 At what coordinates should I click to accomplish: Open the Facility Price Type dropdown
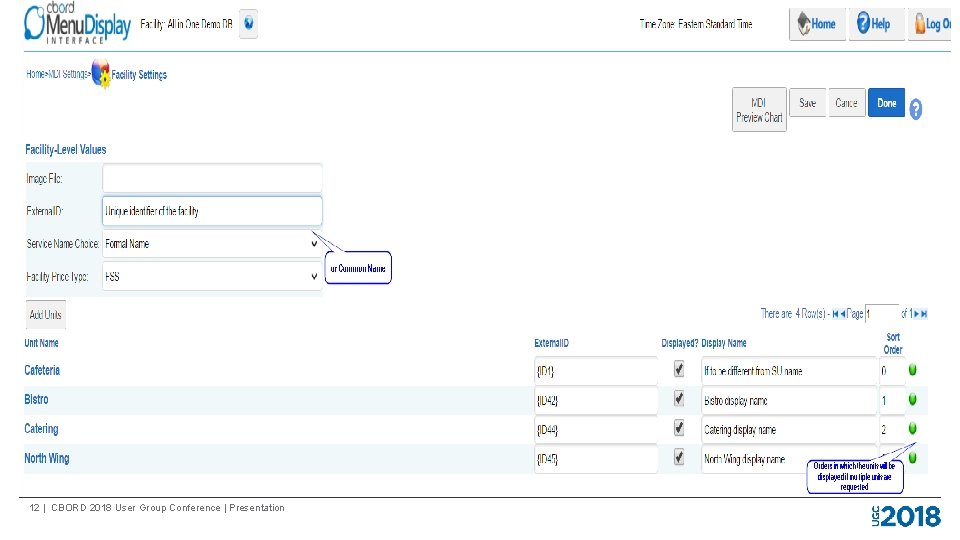[212, 277]
